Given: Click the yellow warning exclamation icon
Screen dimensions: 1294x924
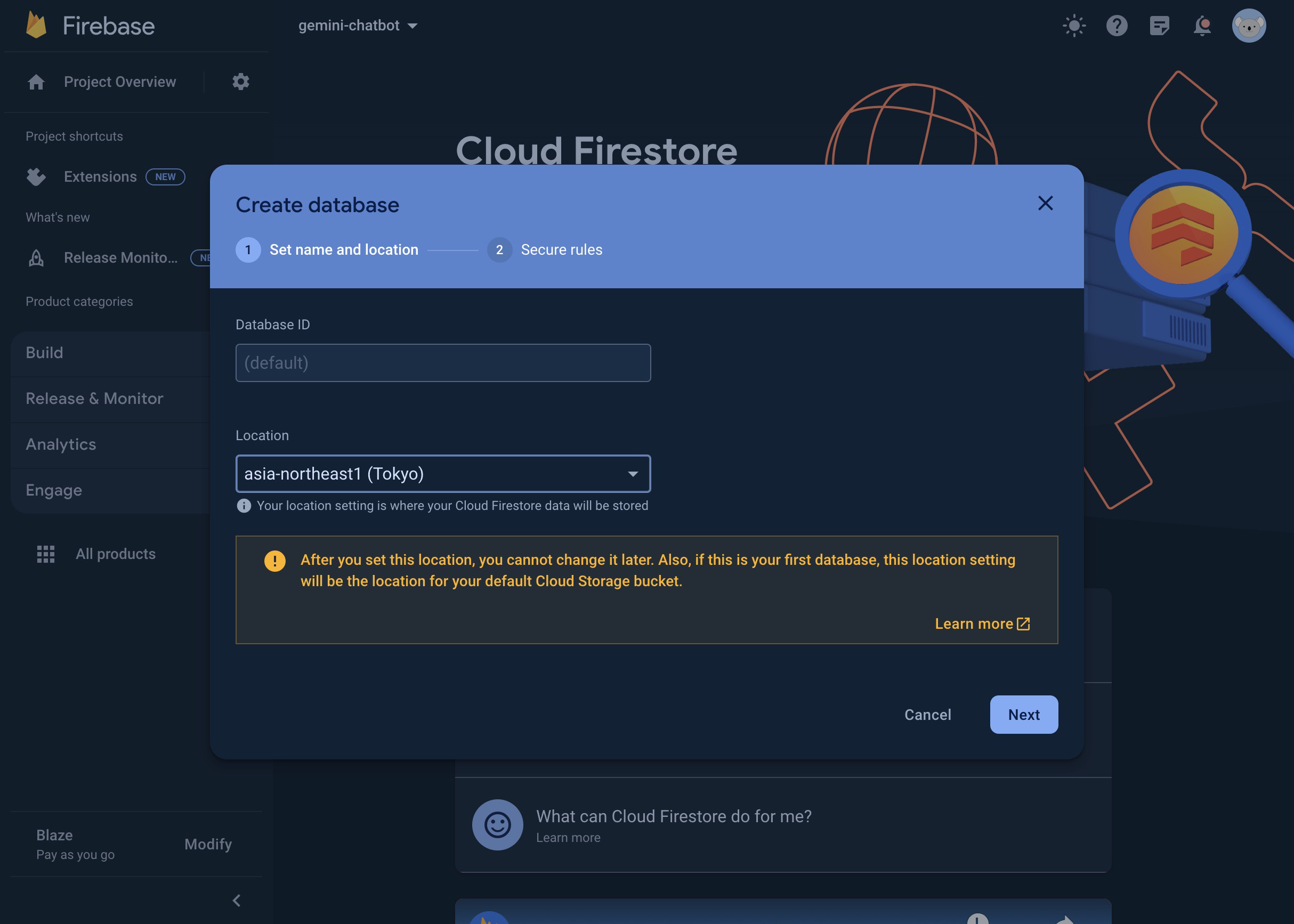Looking at the screenshot, I should (274, 561).
